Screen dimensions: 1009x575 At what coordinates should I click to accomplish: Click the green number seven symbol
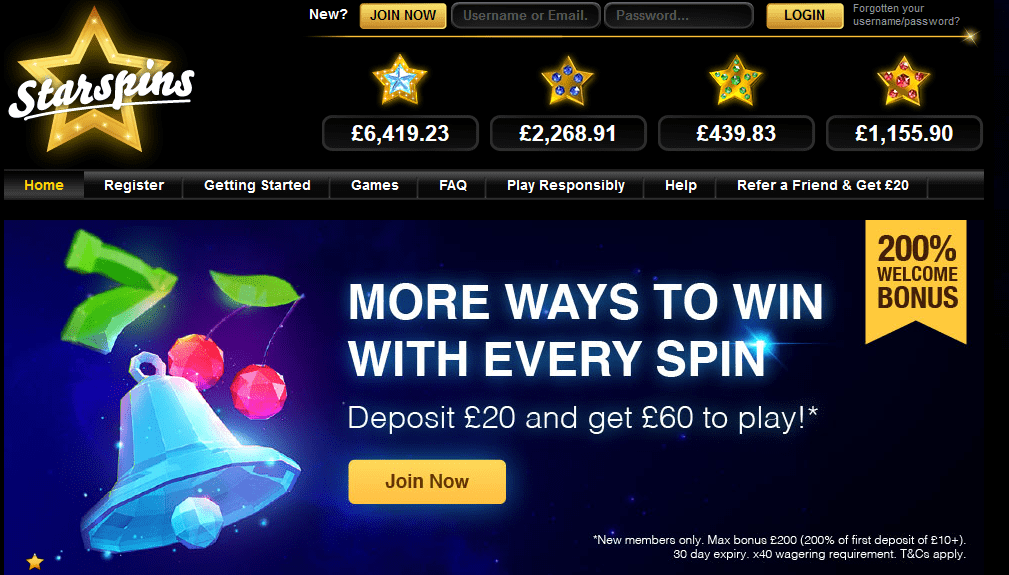click(116, 289)
